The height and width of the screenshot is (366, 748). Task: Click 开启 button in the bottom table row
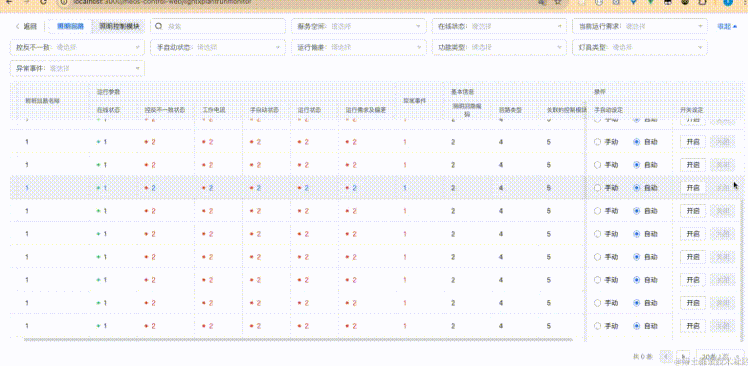pos(693,326)
